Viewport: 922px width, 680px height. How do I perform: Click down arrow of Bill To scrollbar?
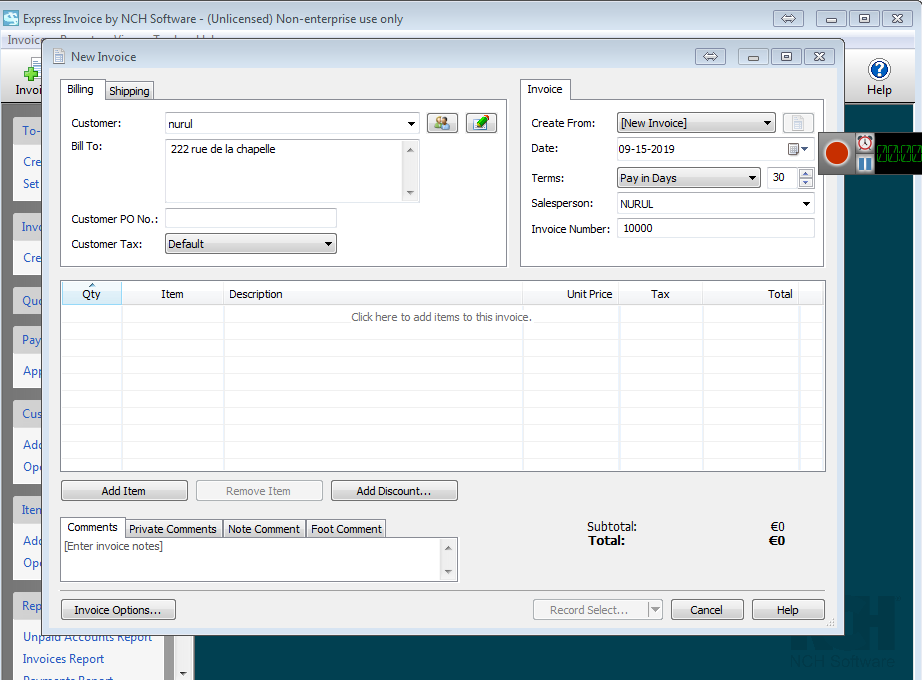click(x=410, y=193)
